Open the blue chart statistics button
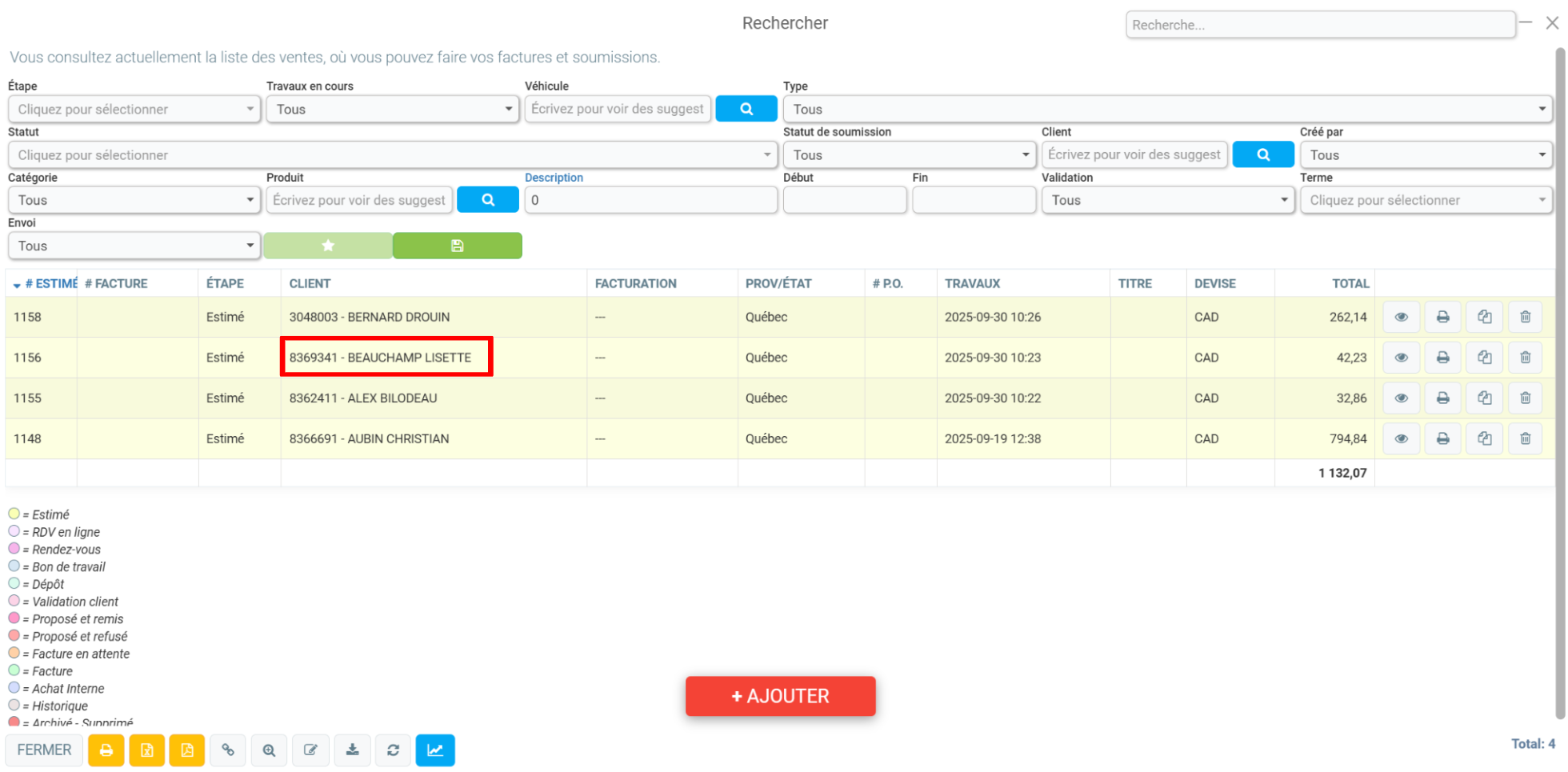 click(435, 750)
